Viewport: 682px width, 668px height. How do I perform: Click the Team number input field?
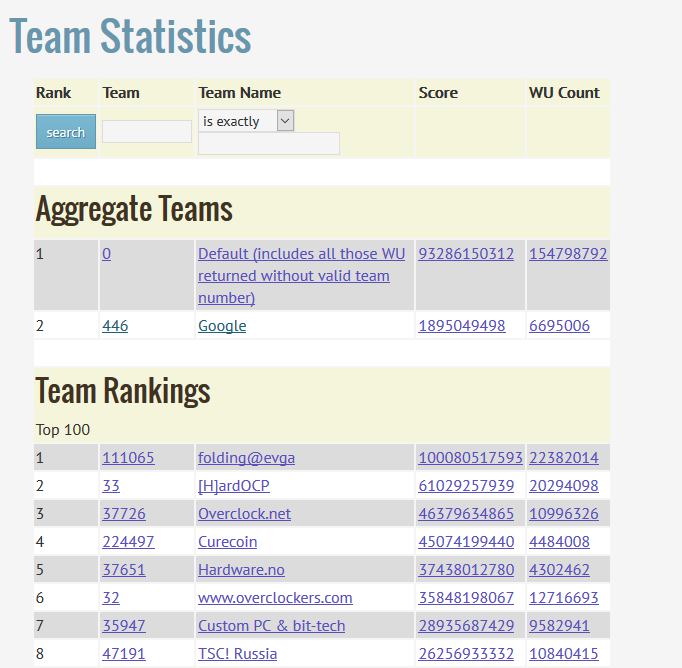pos(147,132)
